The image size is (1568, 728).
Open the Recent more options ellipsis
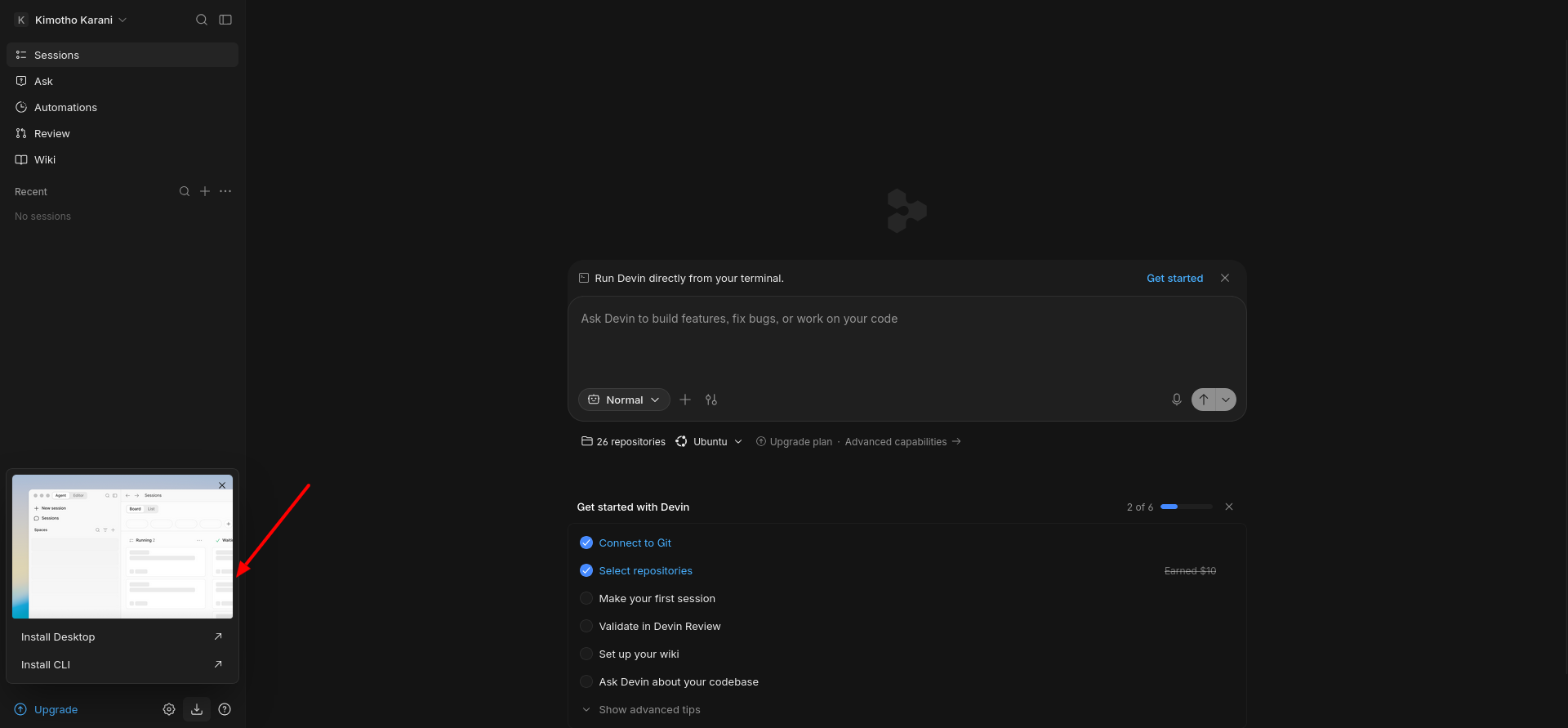[225, 191]
